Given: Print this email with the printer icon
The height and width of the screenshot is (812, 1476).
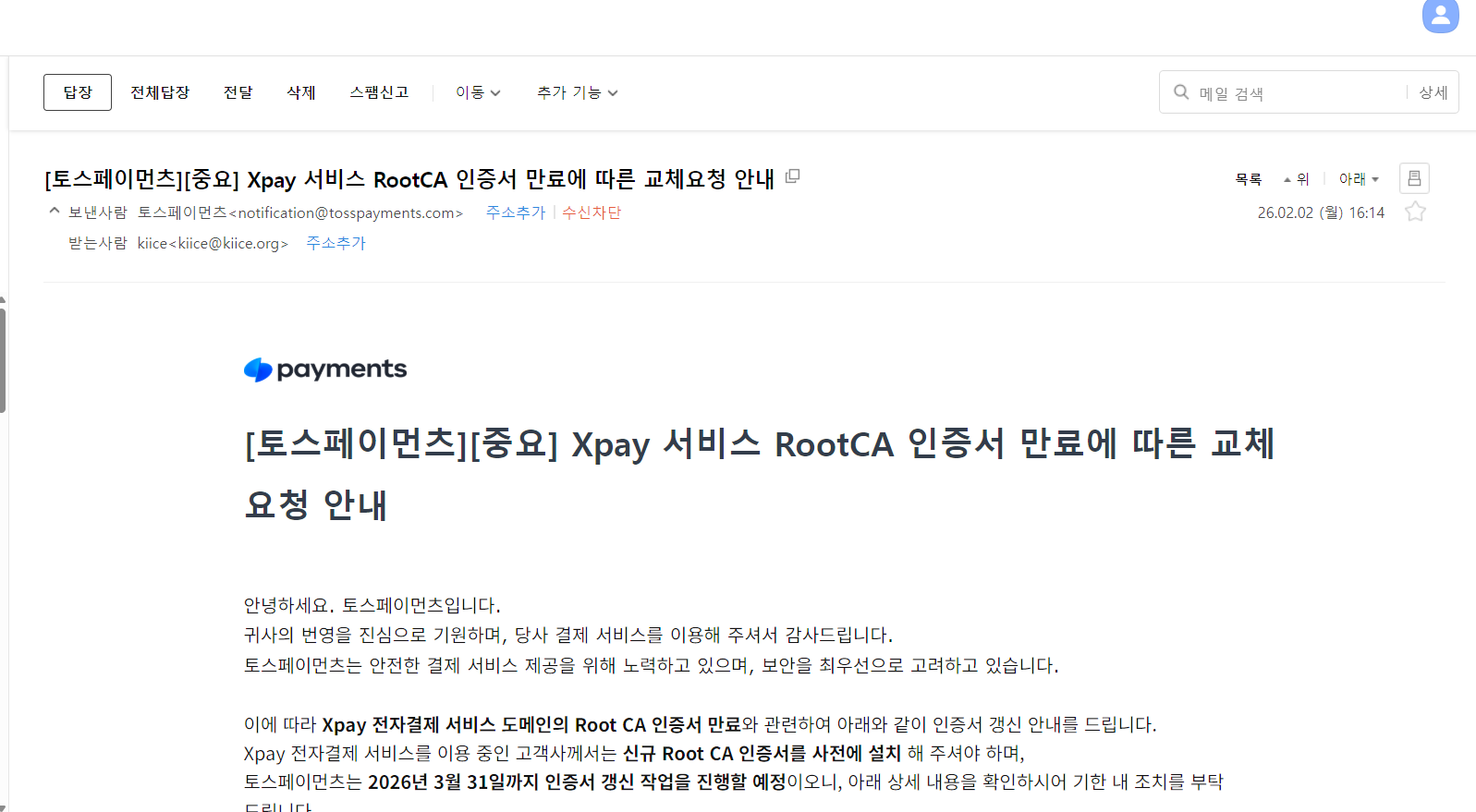Looking at the screenshot, I should pos(1414,178).
